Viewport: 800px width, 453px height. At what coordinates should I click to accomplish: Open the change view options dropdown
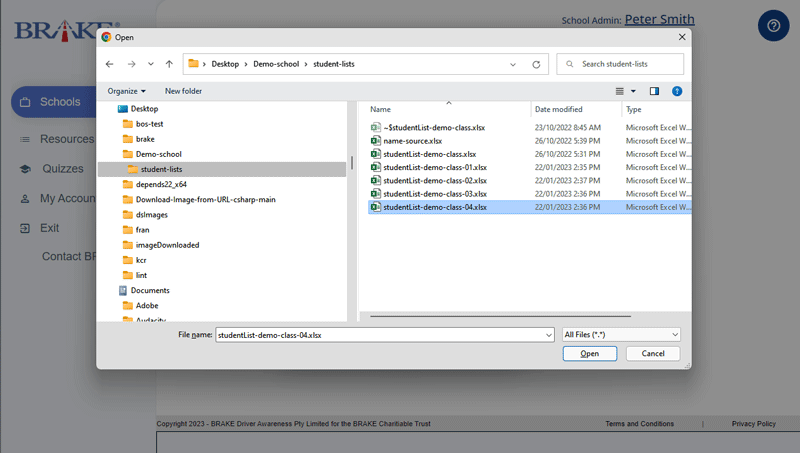633,91
